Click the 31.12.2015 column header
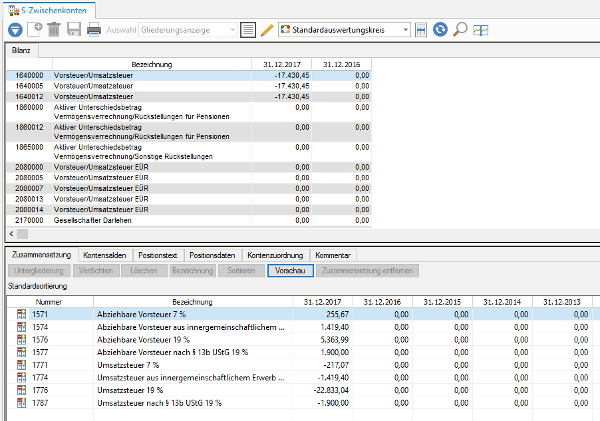This screenshot has height=421, width=600. 442,302
